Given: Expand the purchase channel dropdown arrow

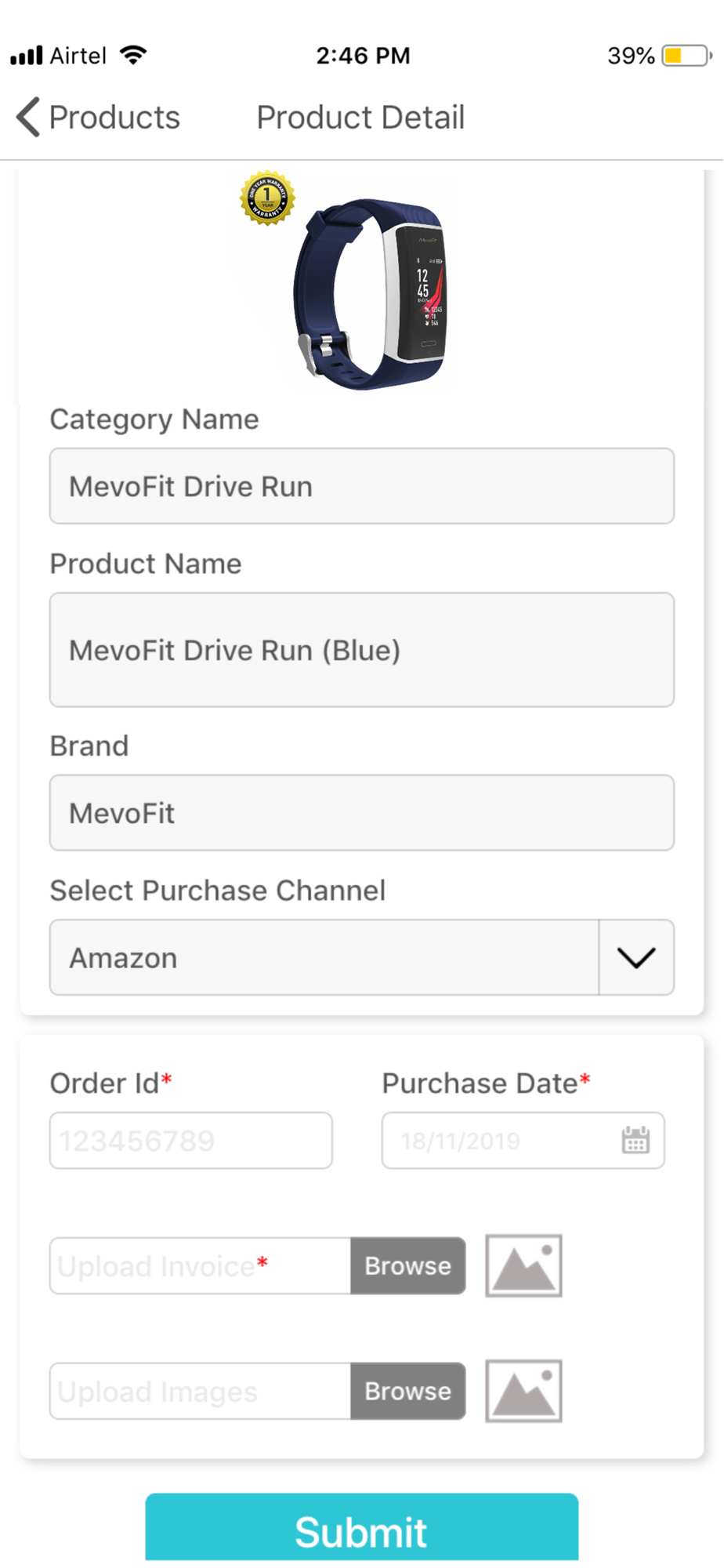Looking at the screenshot, I should coord(636,957).
